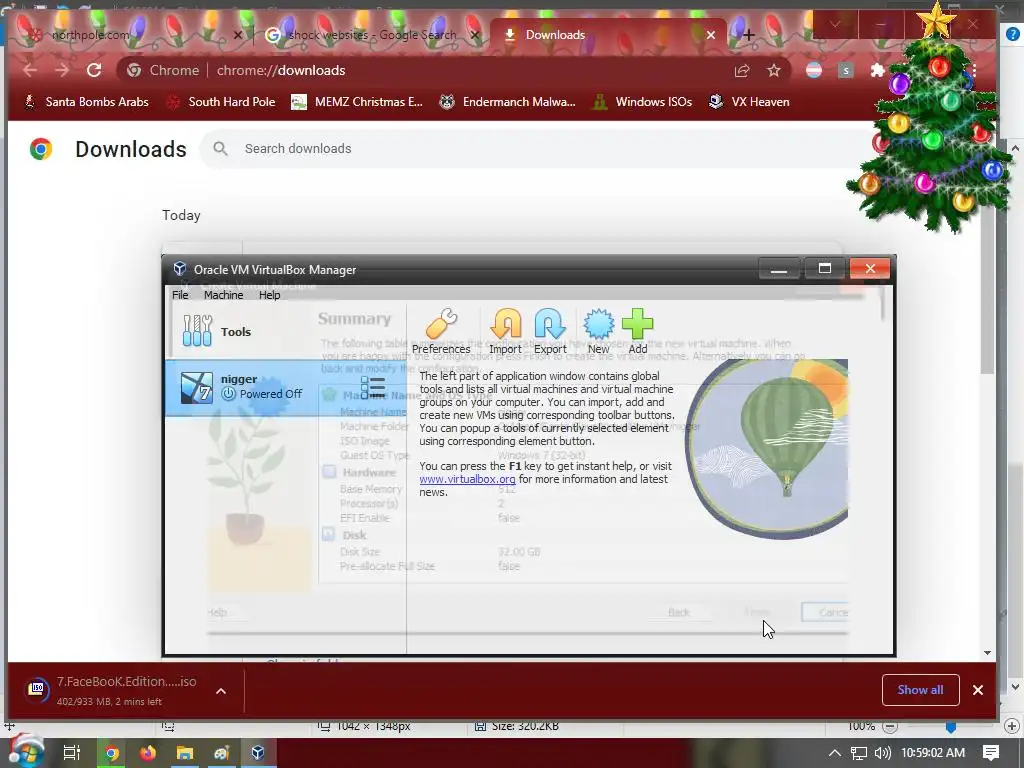The width and height of the screenshot is (1024, 768).
Task: Visit the www.virtualbox.org link
Action: tap(467, 479)
